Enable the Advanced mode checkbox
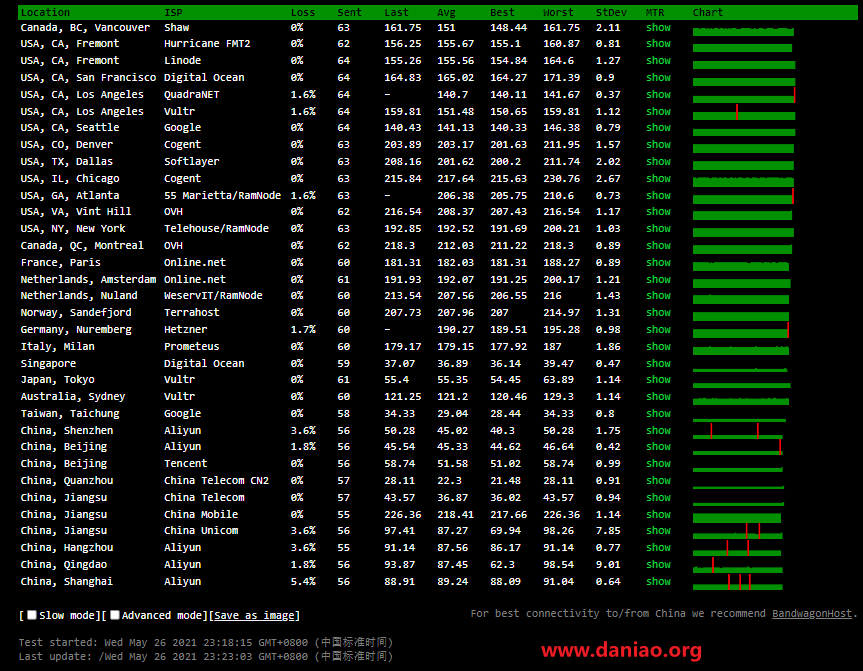This screenshot has width=863, height=671. point(114,615)
